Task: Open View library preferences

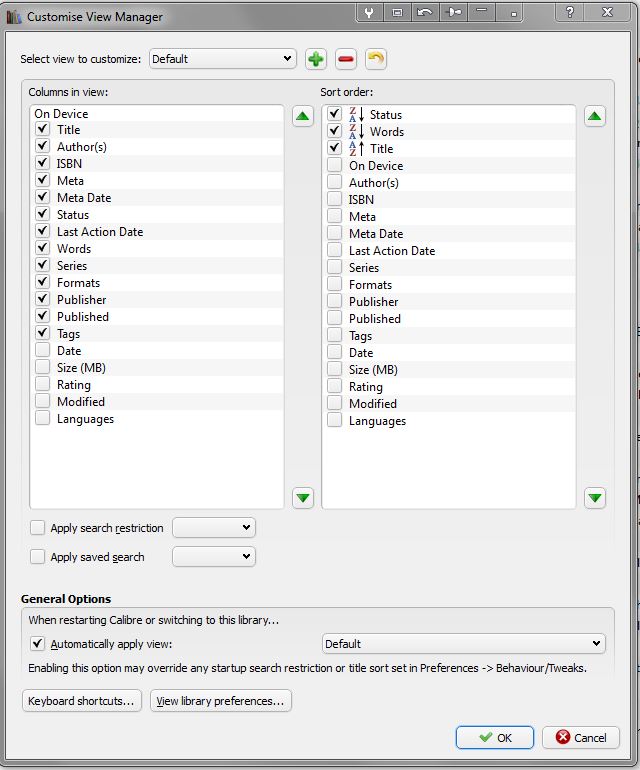Action: point(221,701)
